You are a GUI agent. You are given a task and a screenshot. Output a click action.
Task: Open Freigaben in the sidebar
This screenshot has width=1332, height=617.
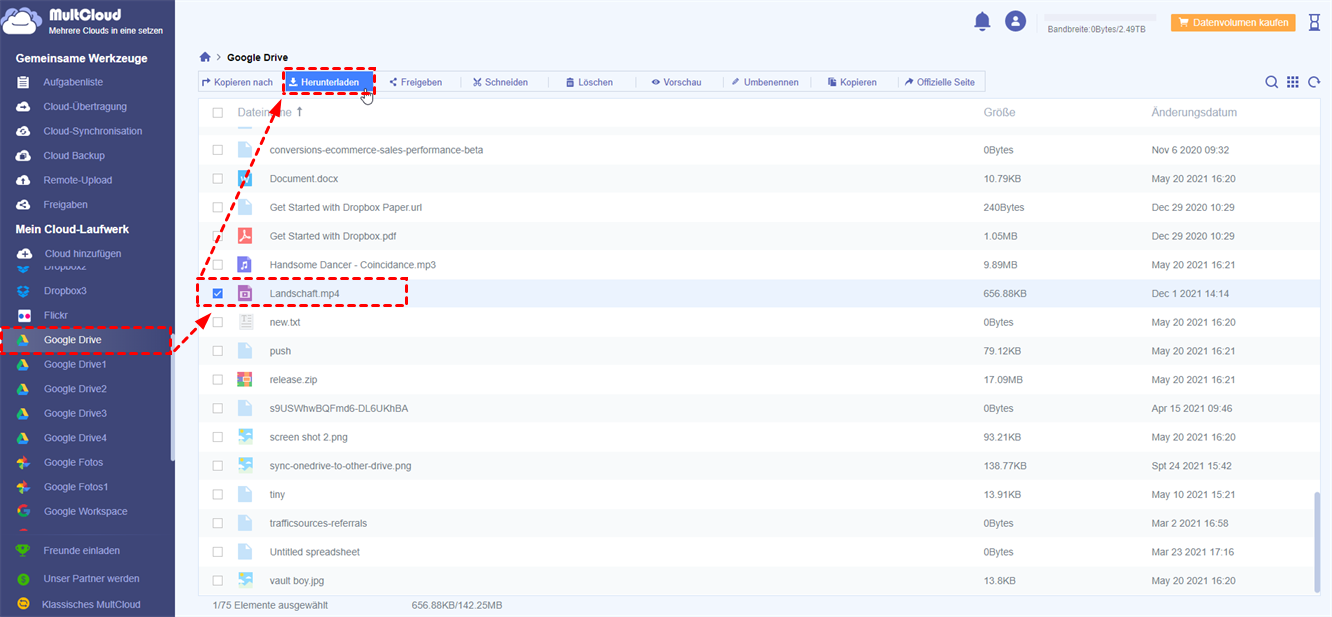[x=65, y=205]
